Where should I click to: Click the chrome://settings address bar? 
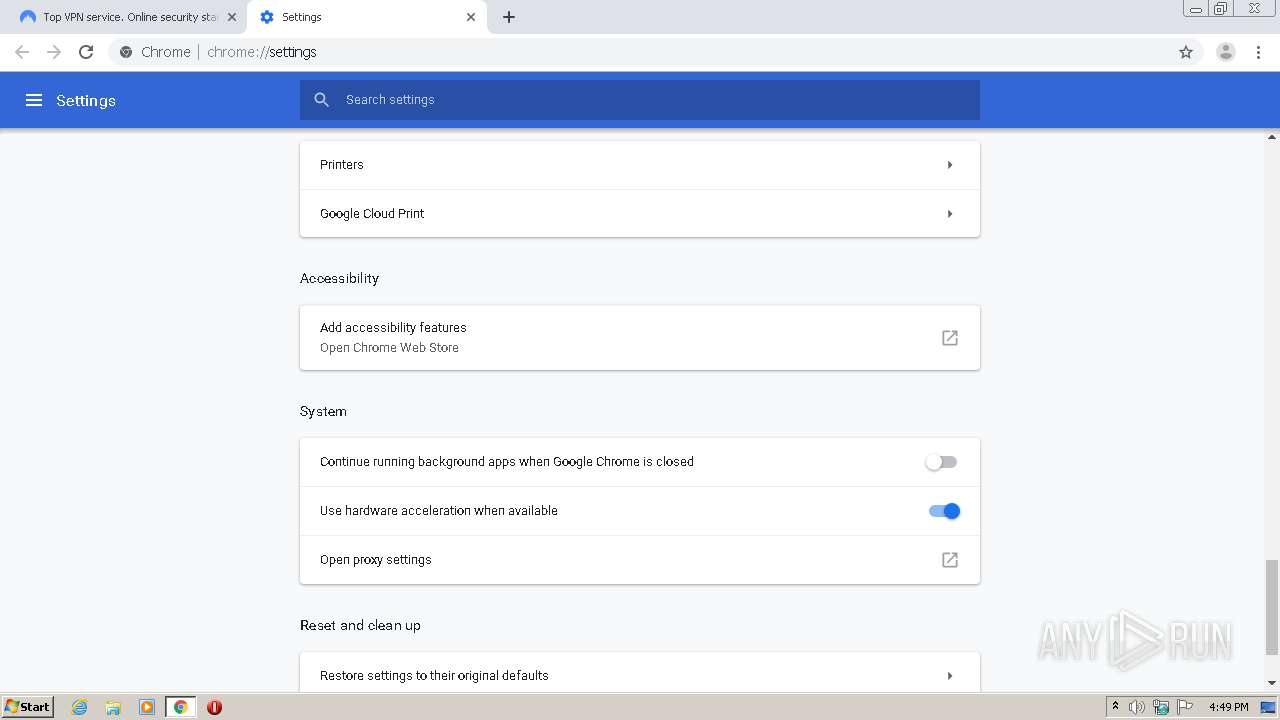pyautogui.click(x=640, y=52)
